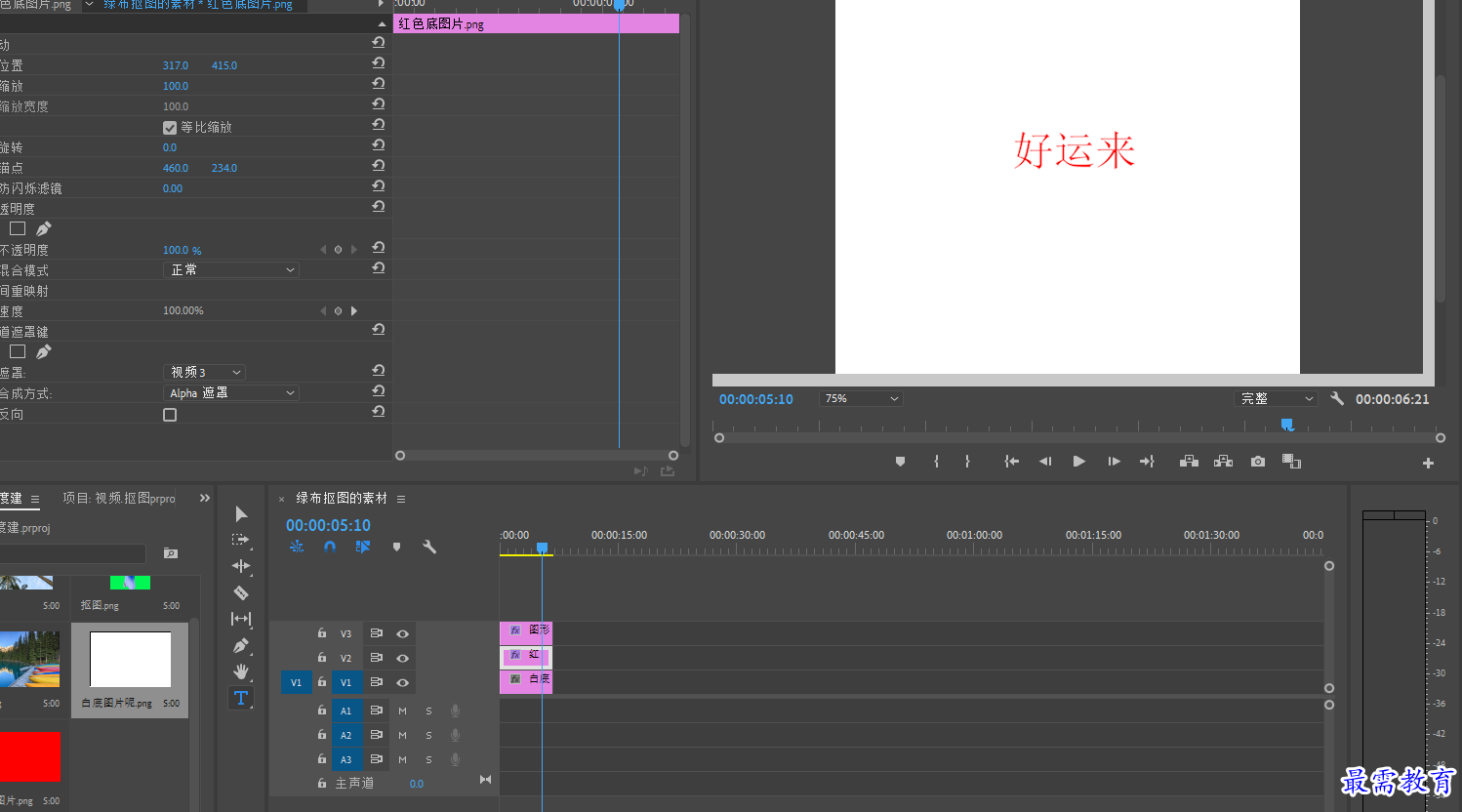This screenshot has height=812, width=1462.
Task: Open 混合模式 blend mode dropdown
Action: 230,270
